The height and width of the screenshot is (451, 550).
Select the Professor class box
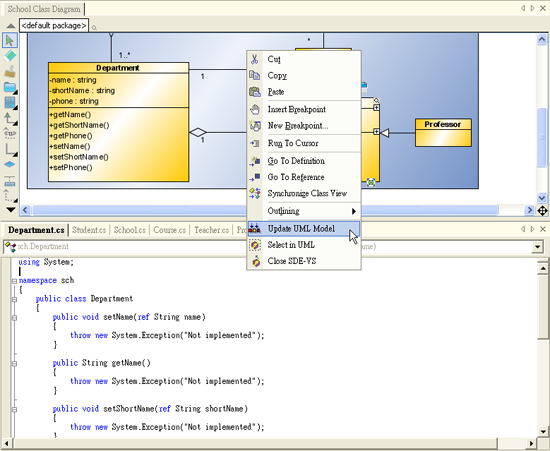(443, 133)
